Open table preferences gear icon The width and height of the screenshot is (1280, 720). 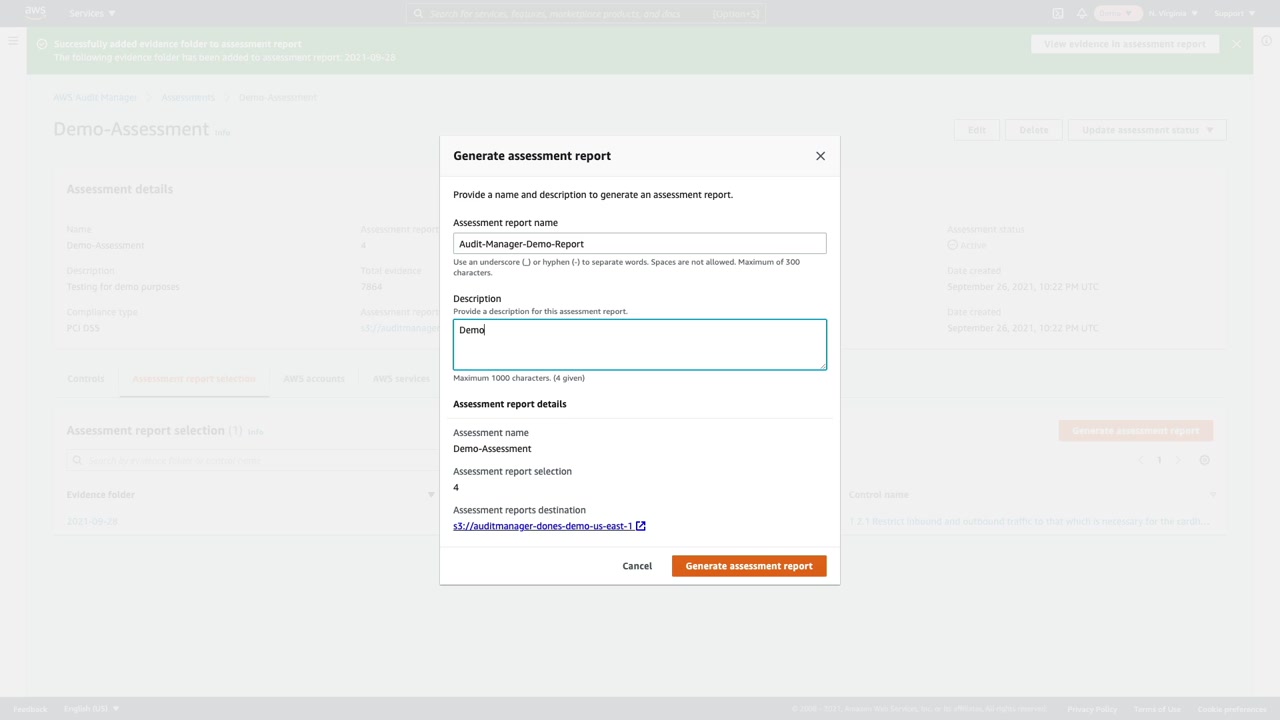(x=1204, y=460)
